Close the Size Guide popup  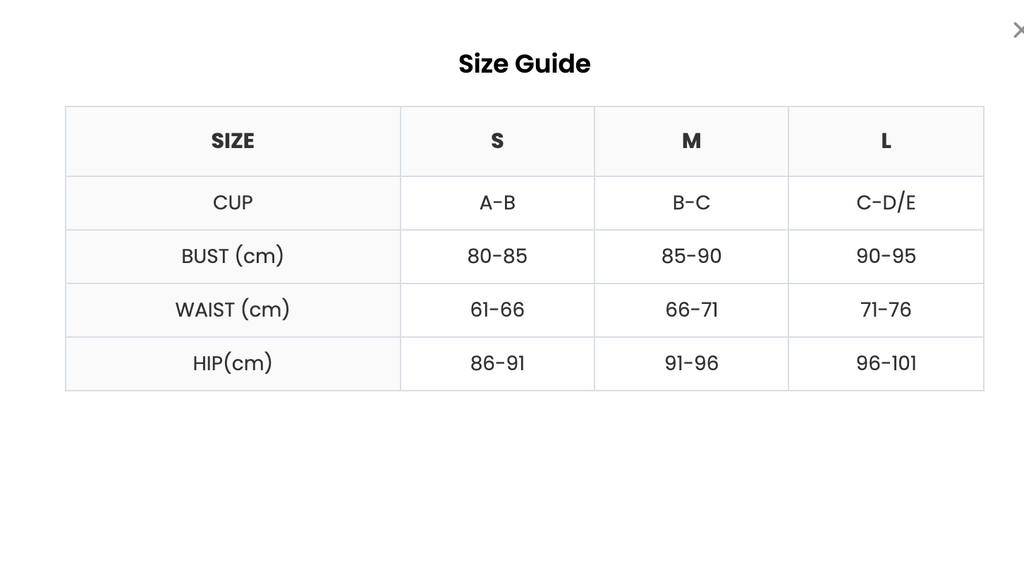pyautogui.click(x=1018, y=30)
